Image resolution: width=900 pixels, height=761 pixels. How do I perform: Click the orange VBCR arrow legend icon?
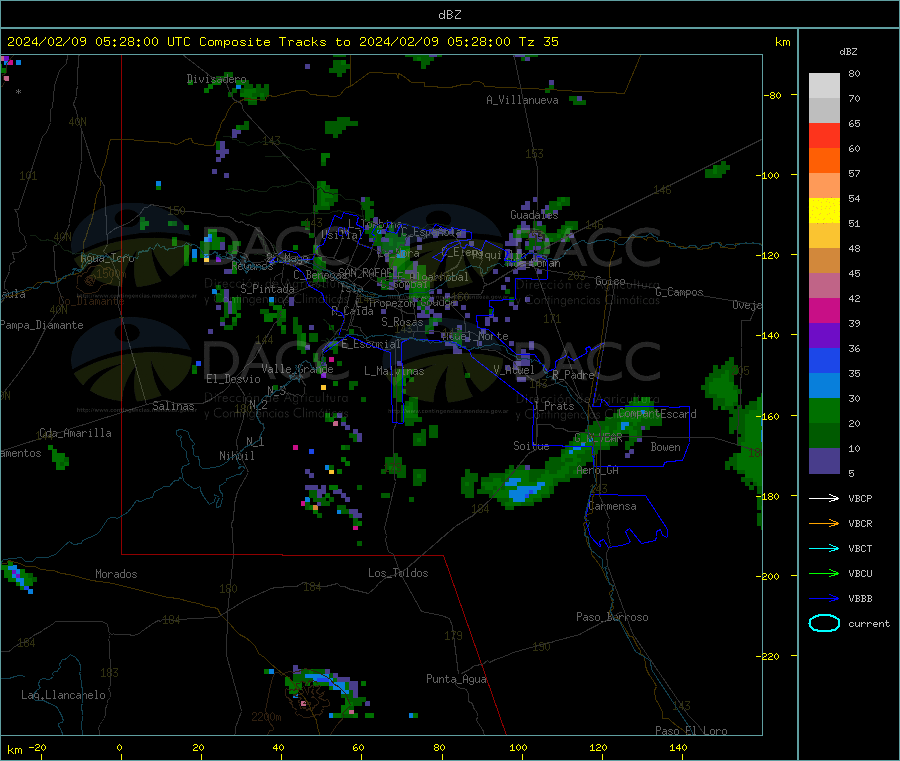point(824,523)
